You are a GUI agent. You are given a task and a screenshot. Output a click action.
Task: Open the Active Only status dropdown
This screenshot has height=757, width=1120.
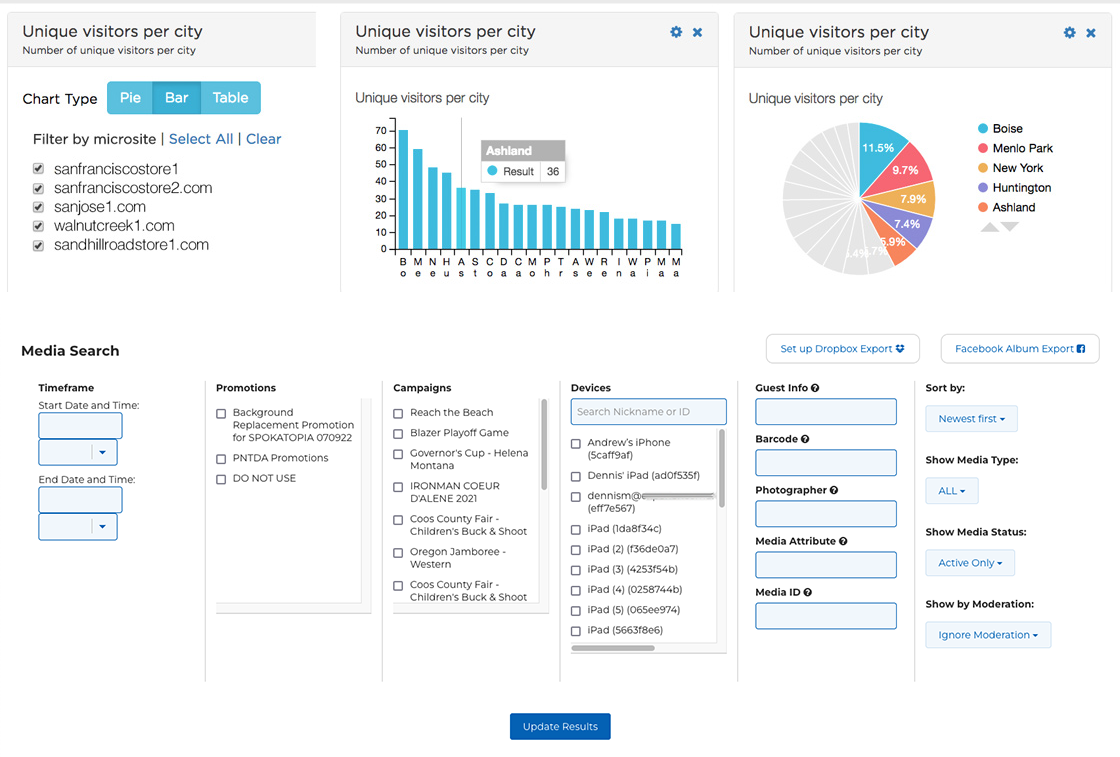point(970,563)
